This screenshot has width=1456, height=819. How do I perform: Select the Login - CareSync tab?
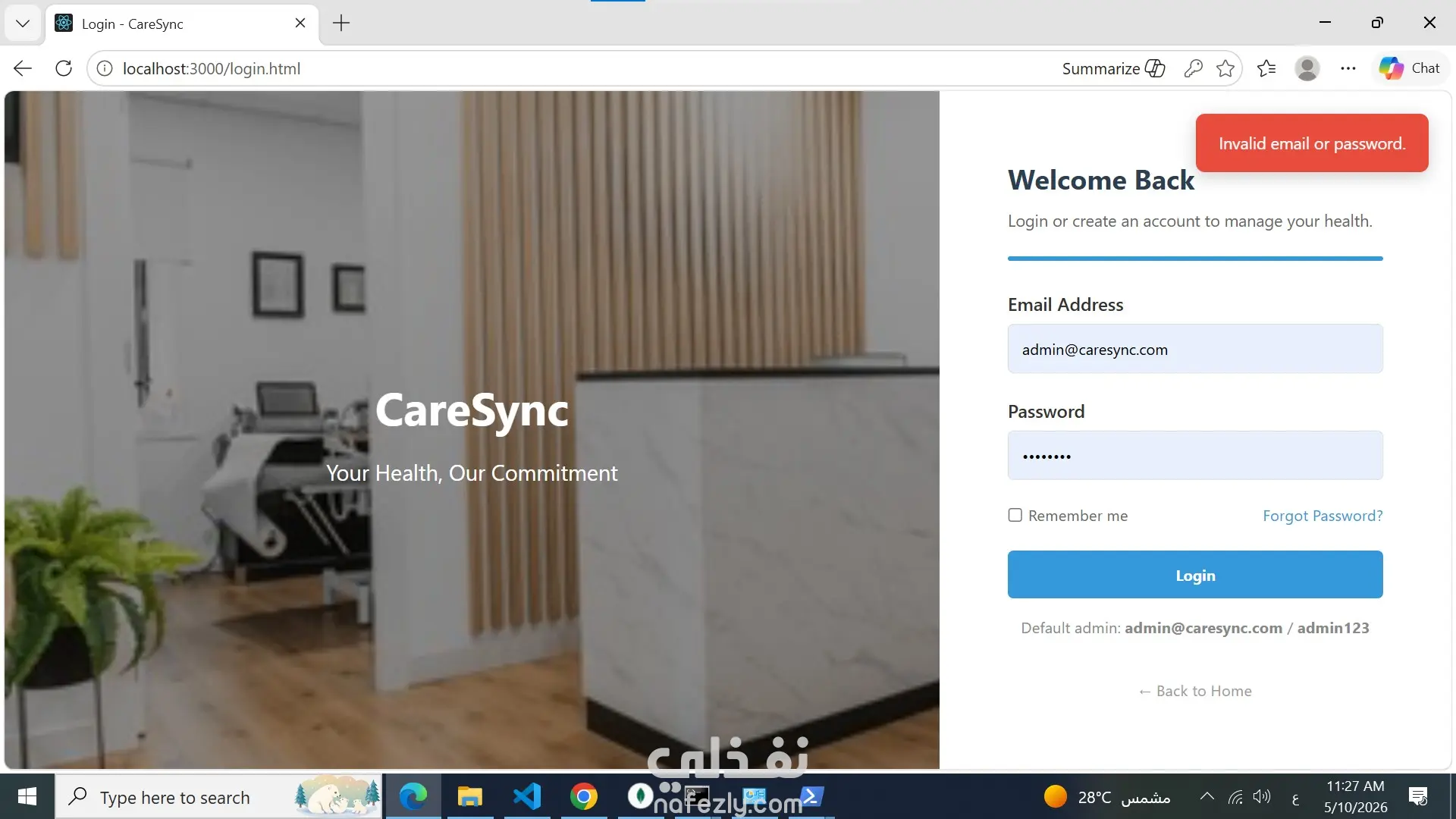[x=182, y=24]
